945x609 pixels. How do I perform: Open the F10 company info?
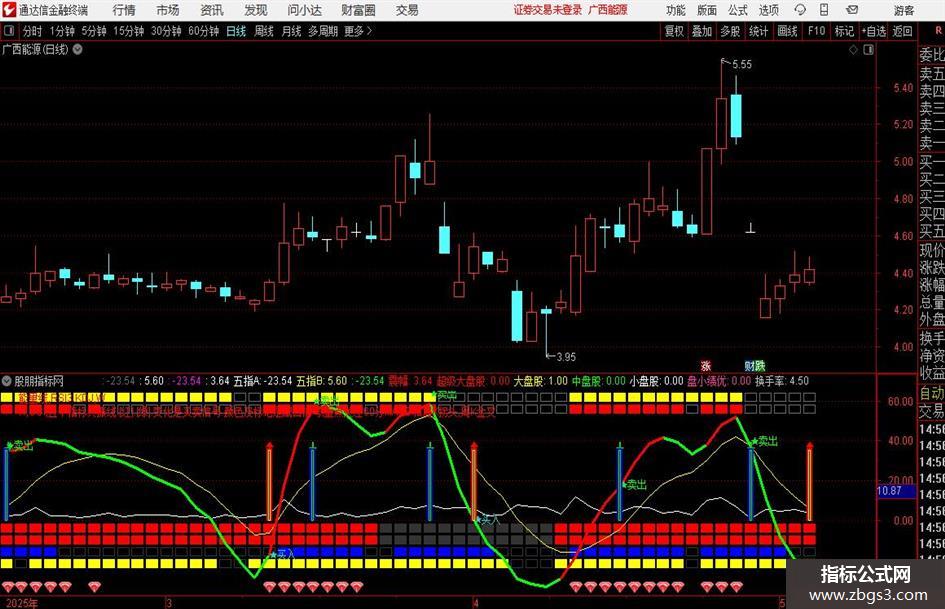[x=817, y=31]
